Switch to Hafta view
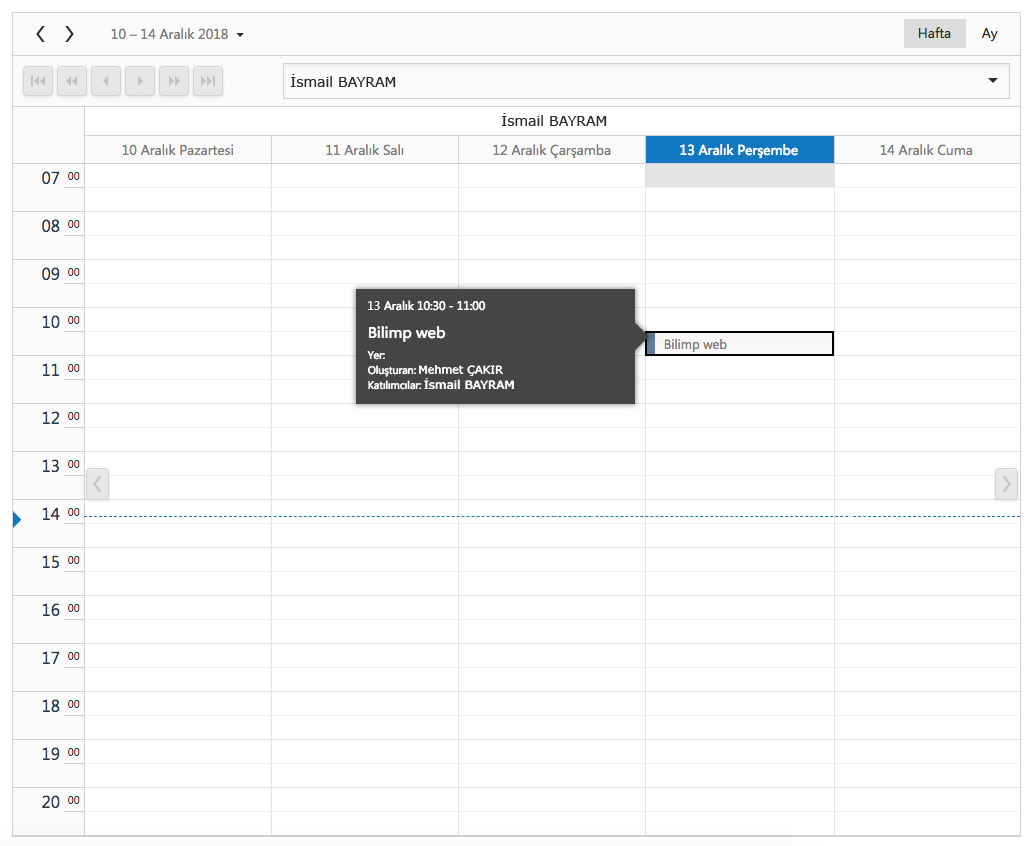This screenshot has width=1035, height=846. click(934, 33)
